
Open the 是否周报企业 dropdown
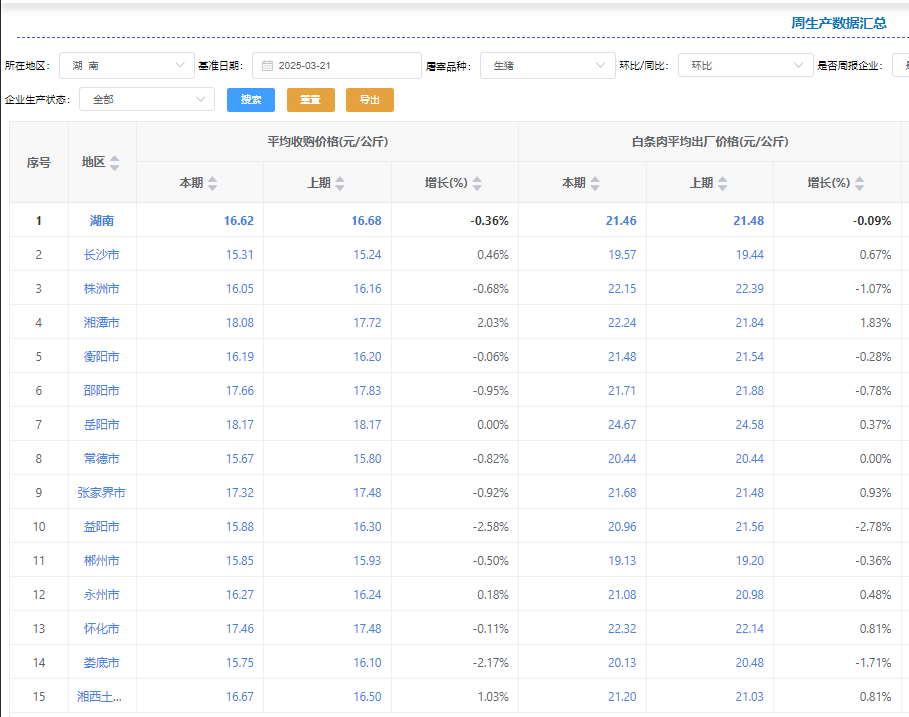click(x=900, y=66)
